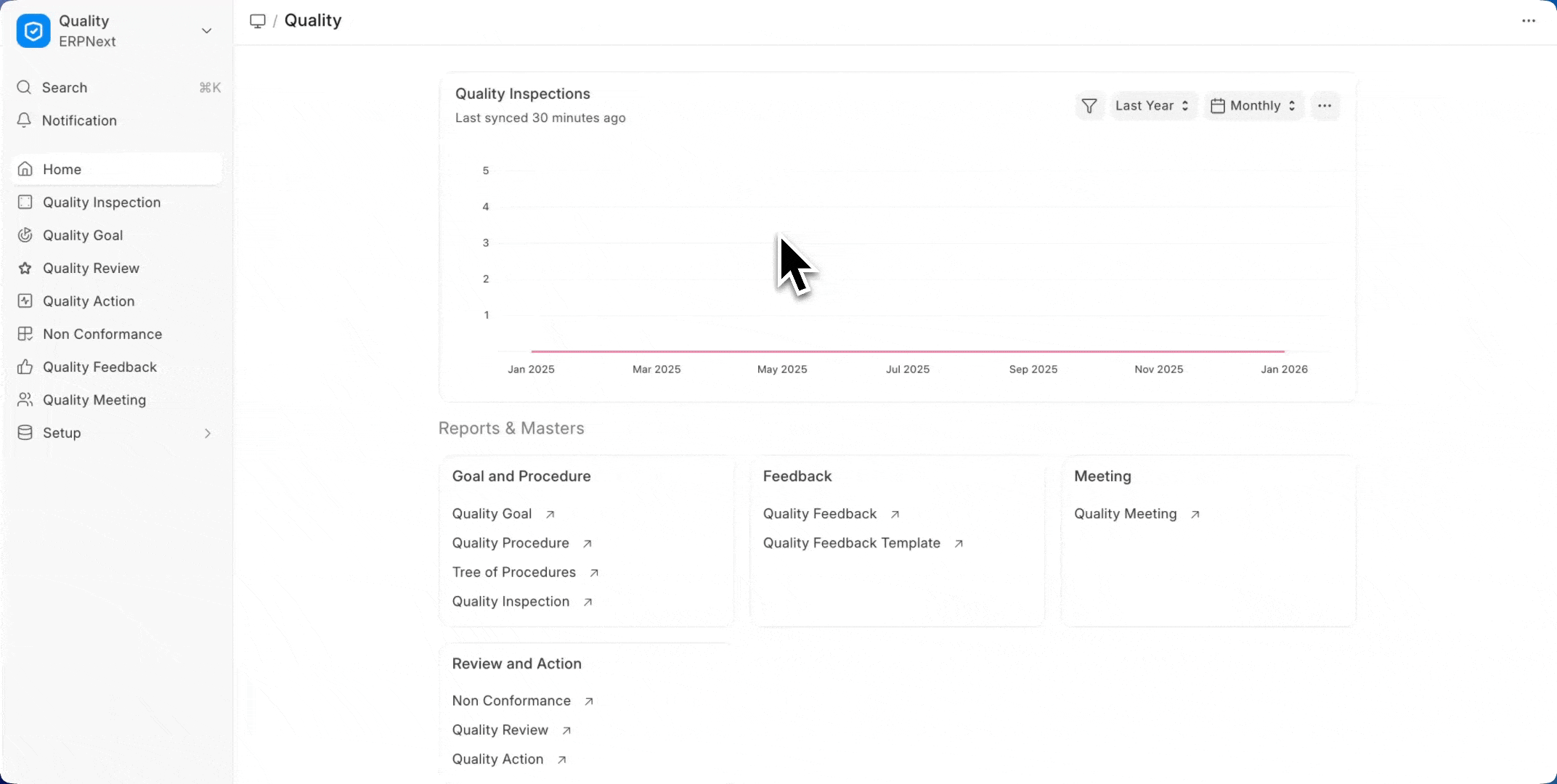Open Quality Goal under Goal and Procedure
This screenshot has height=784, width=1557.
[x=492, y=514]
